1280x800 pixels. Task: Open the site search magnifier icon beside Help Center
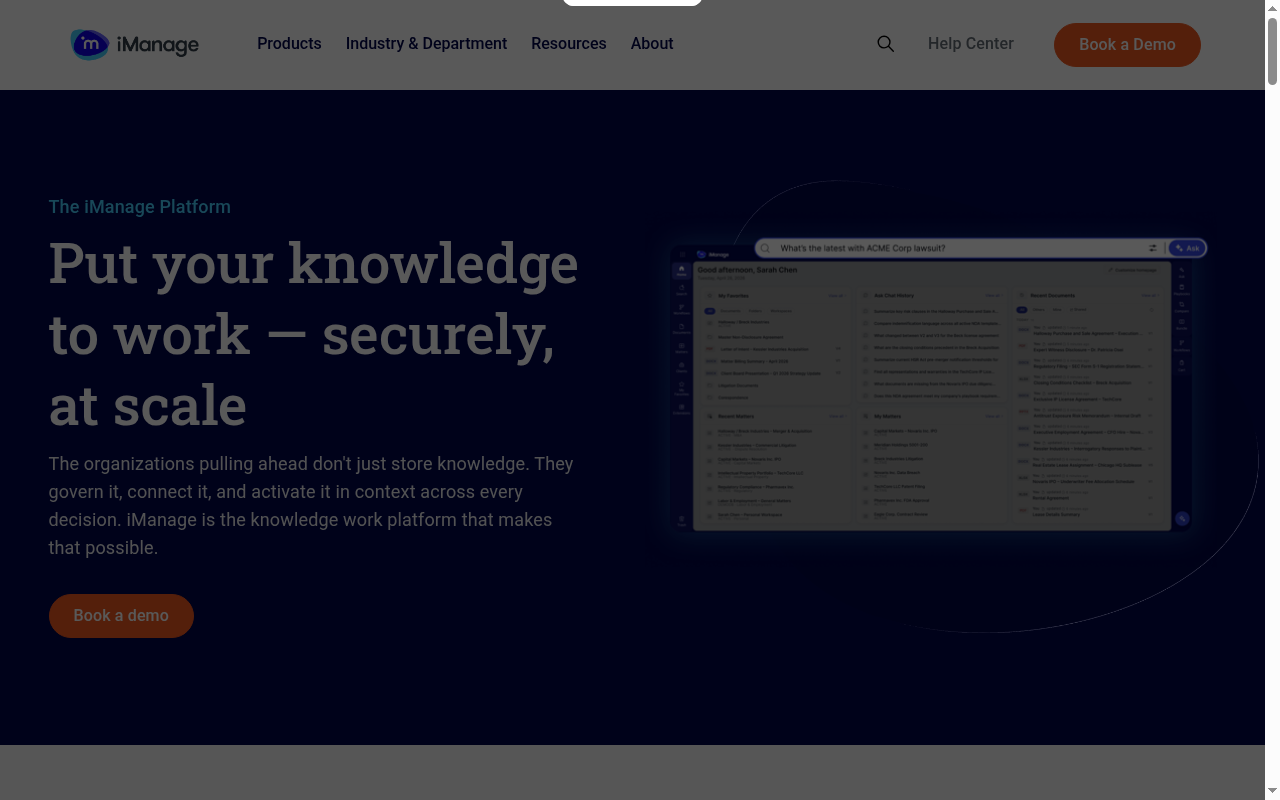click(886, 44)
